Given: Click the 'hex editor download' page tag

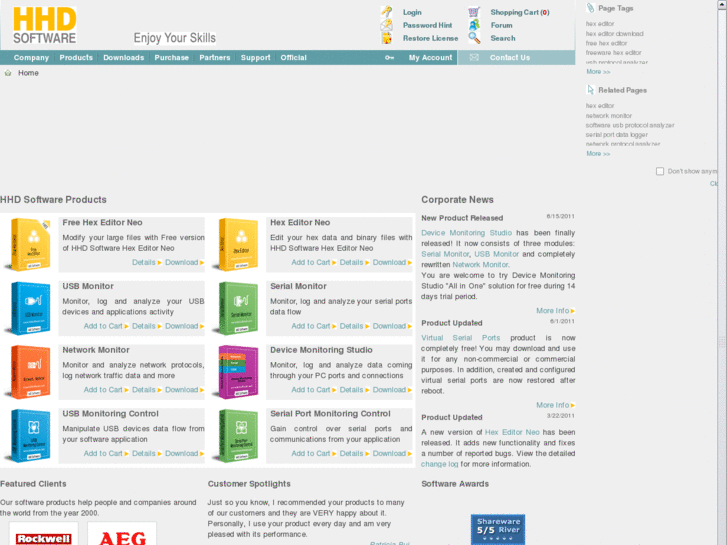Looking at the screenshot, I should 614,33.
